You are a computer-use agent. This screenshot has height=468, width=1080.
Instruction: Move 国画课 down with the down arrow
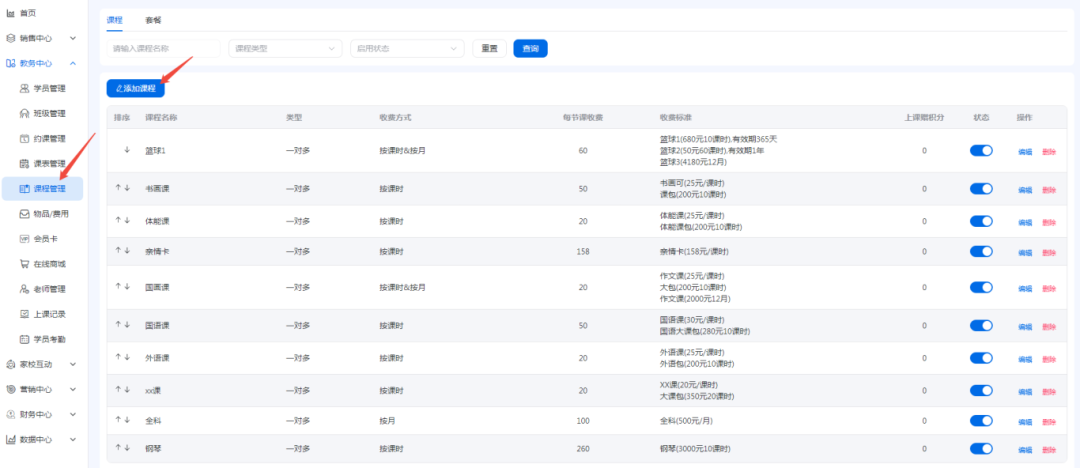coord(127,286)
